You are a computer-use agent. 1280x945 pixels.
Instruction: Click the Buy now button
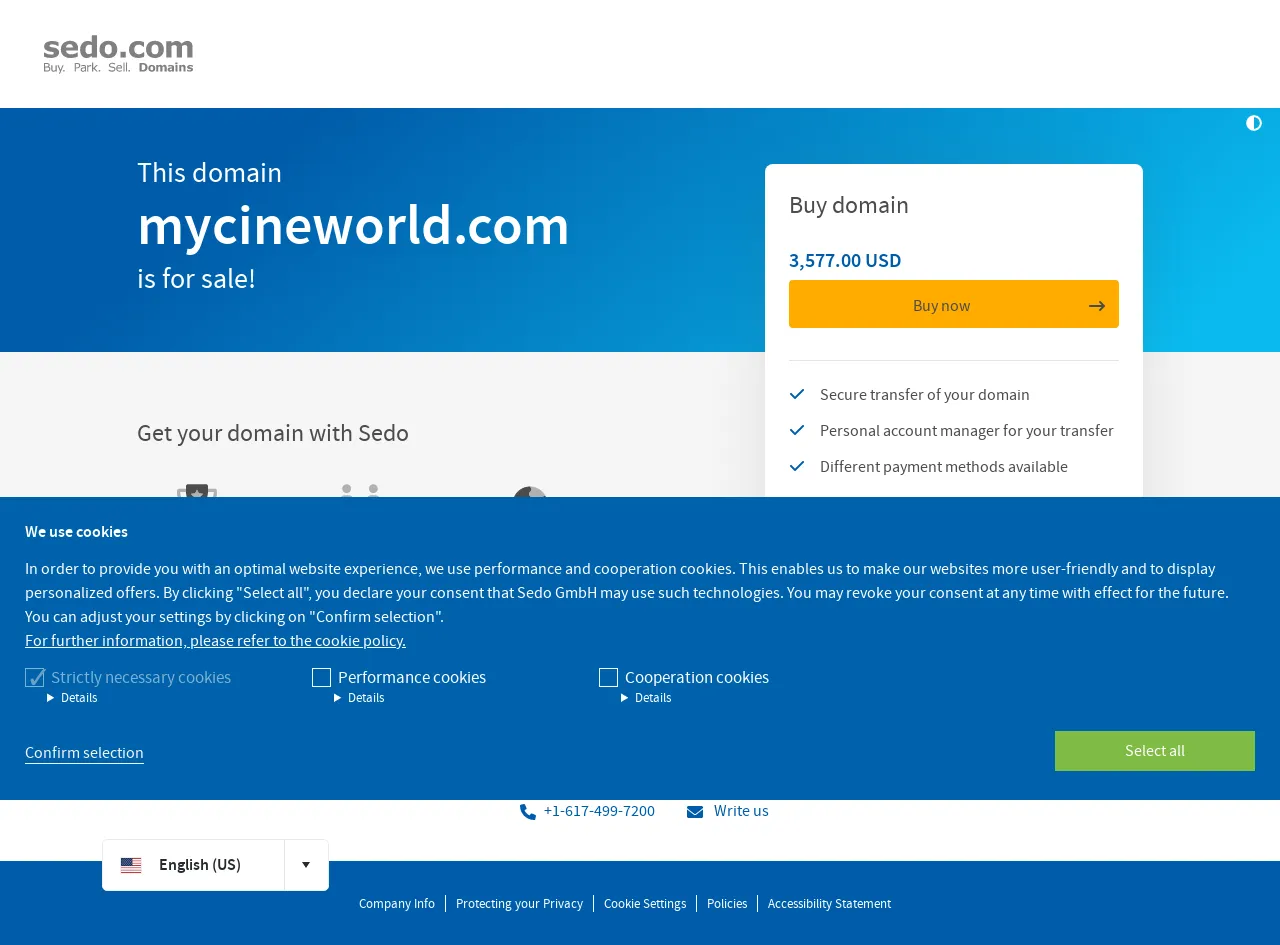[954, 304]
